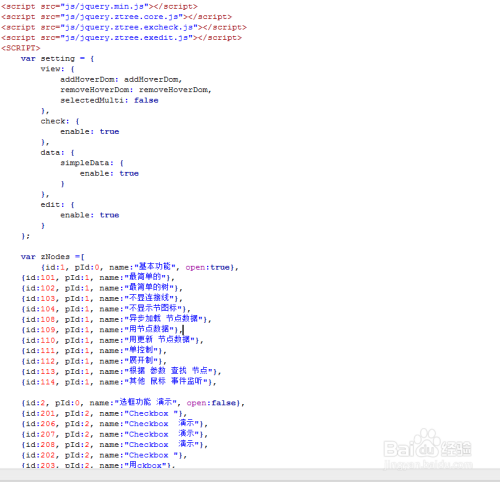Click the 'check: {' line
The width and height of the screenshot is (500, 482).
pos(60,121)
